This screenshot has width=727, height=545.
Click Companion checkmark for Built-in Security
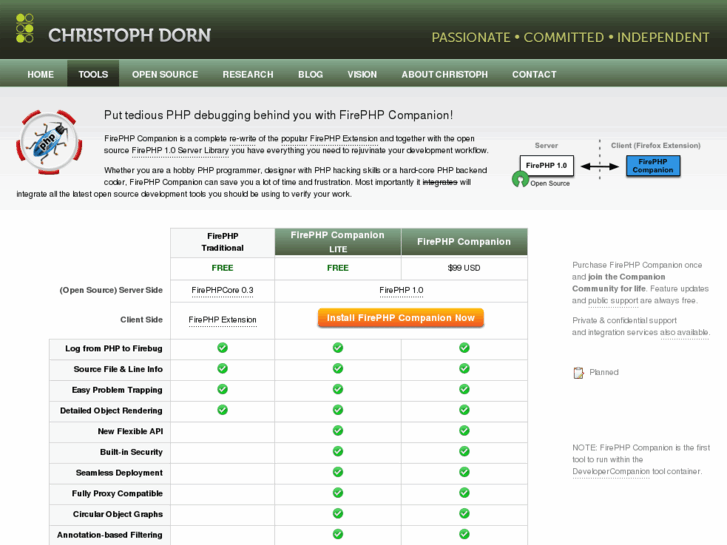coord(464,451)
